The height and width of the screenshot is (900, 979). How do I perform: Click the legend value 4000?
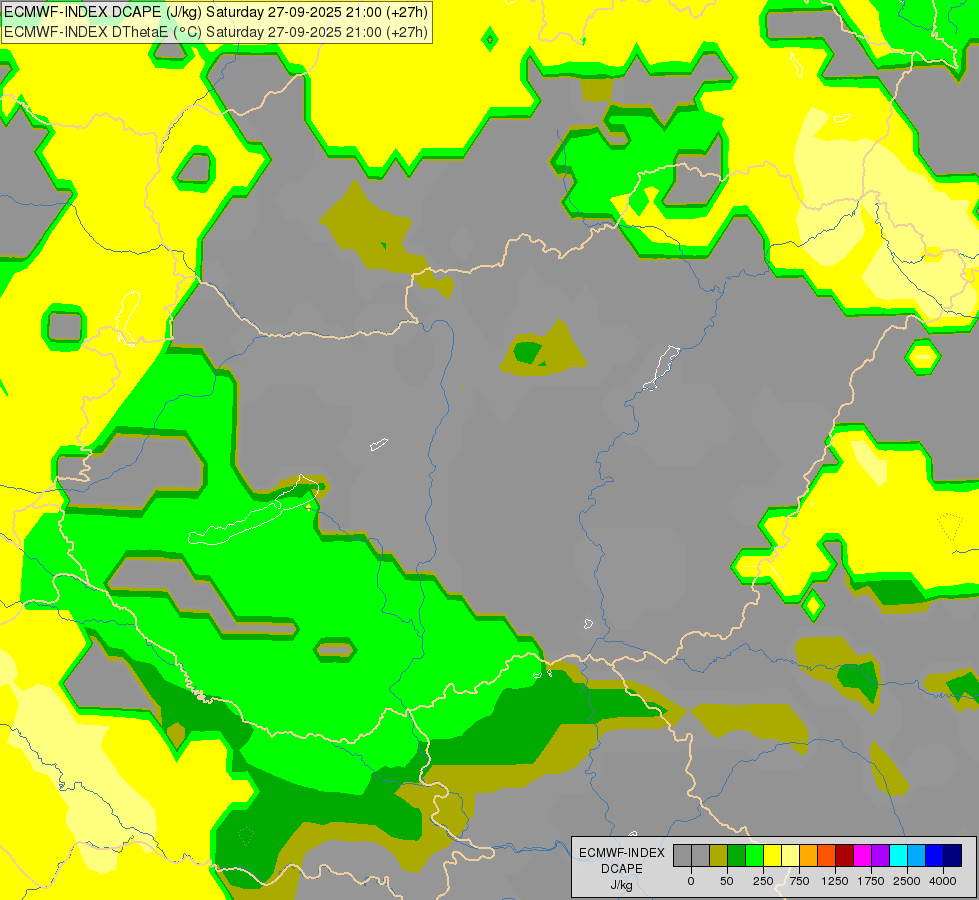tap(943, 881)
